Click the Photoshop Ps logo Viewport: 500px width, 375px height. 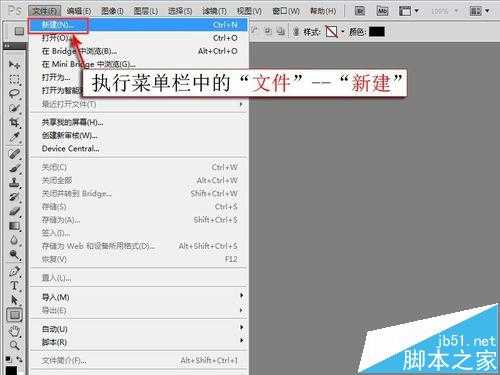[15, 11]
